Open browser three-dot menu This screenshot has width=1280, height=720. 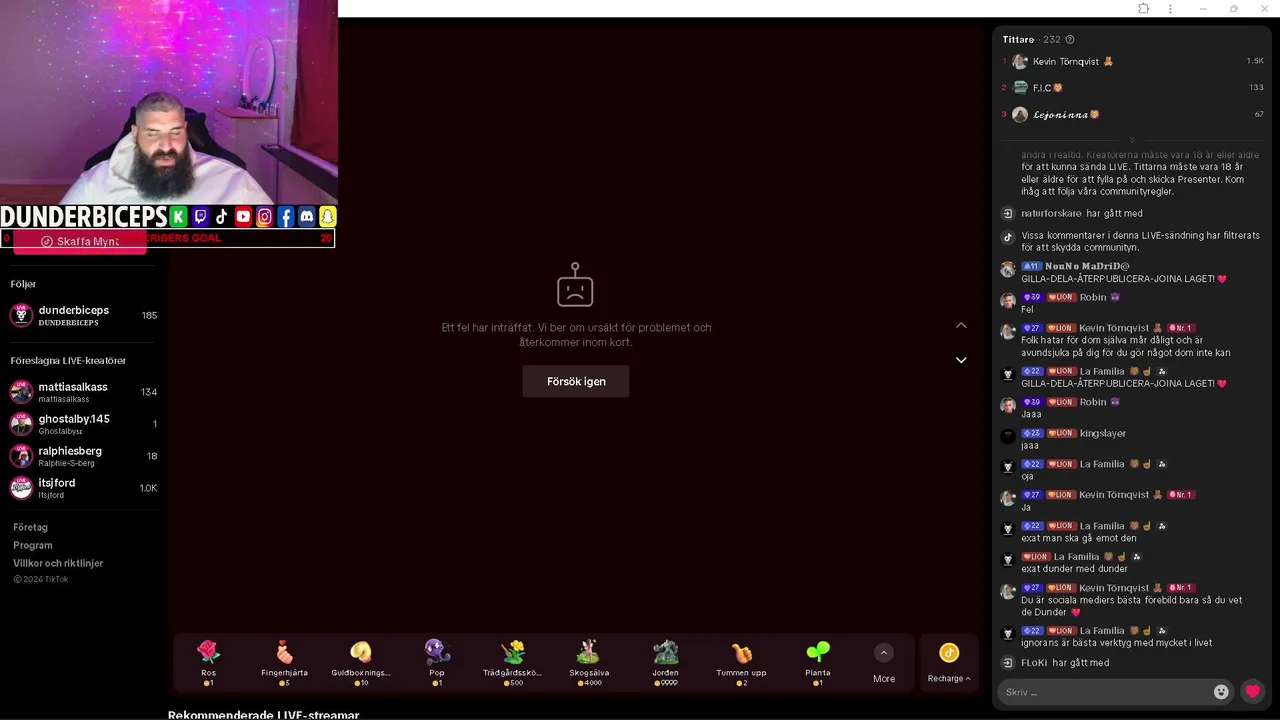(x=1170, y=9)
